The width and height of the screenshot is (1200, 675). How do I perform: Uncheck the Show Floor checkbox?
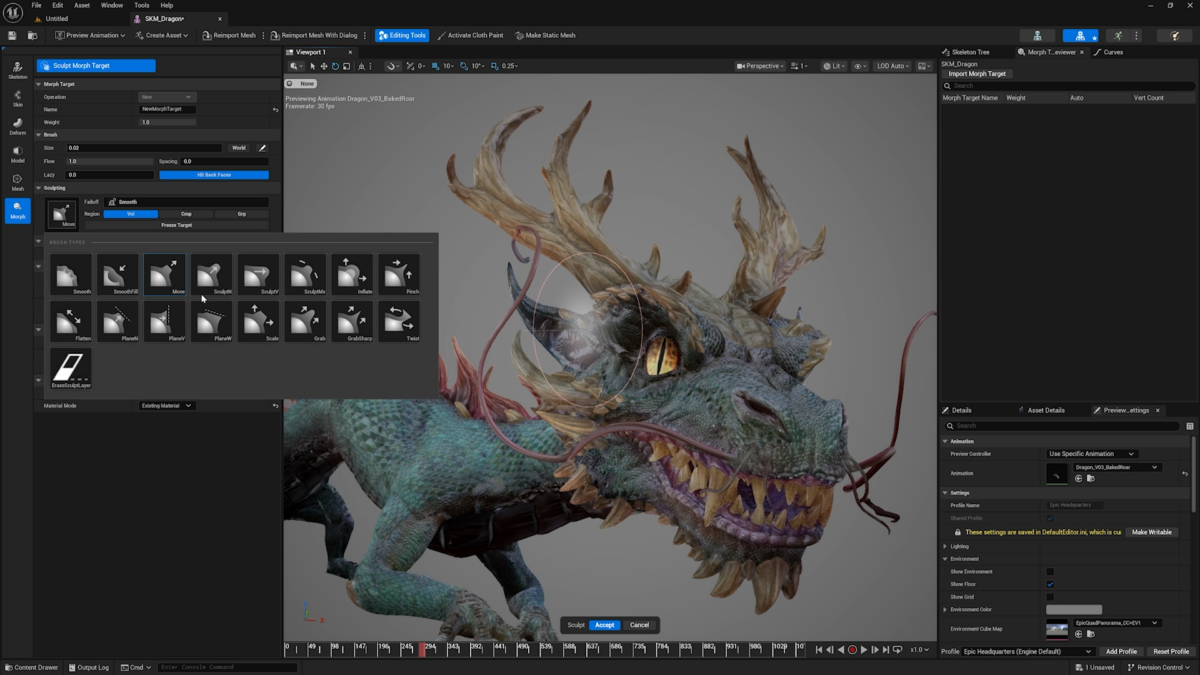click(x=1050, y=584)
